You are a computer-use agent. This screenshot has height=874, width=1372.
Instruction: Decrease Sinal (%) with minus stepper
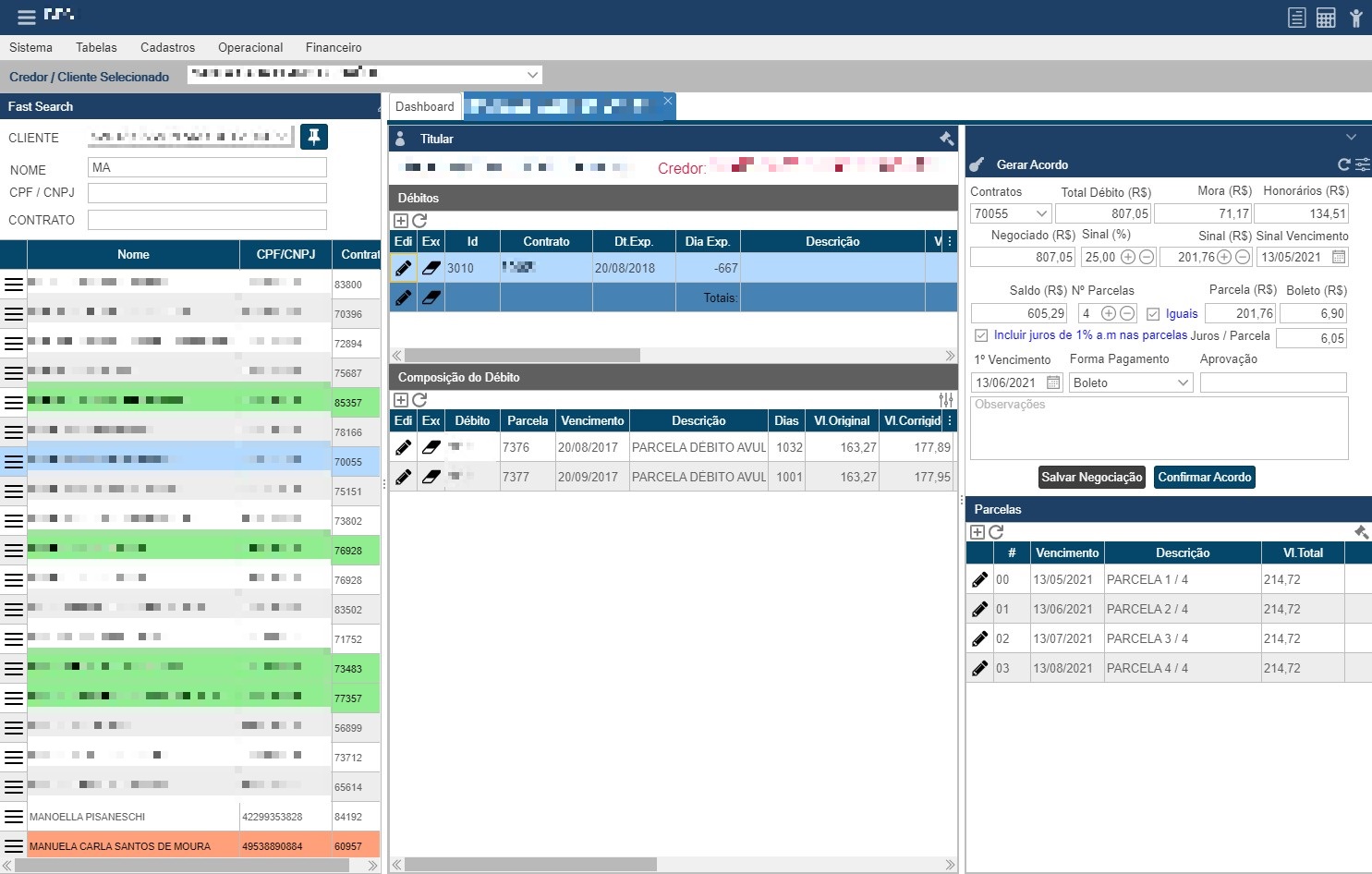(1147, 257)
